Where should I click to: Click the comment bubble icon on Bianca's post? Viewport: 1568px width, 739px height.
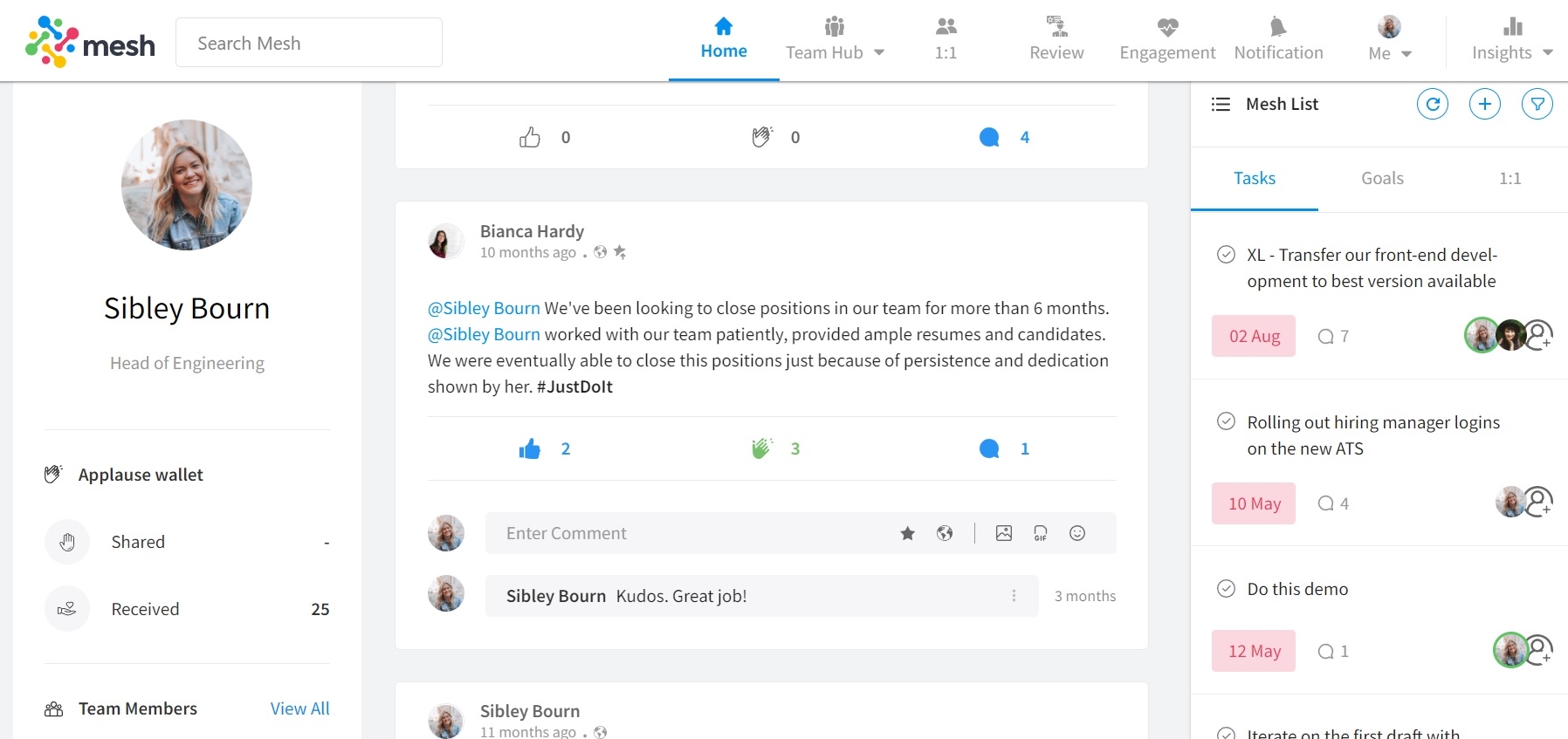(x=989, y=448)
